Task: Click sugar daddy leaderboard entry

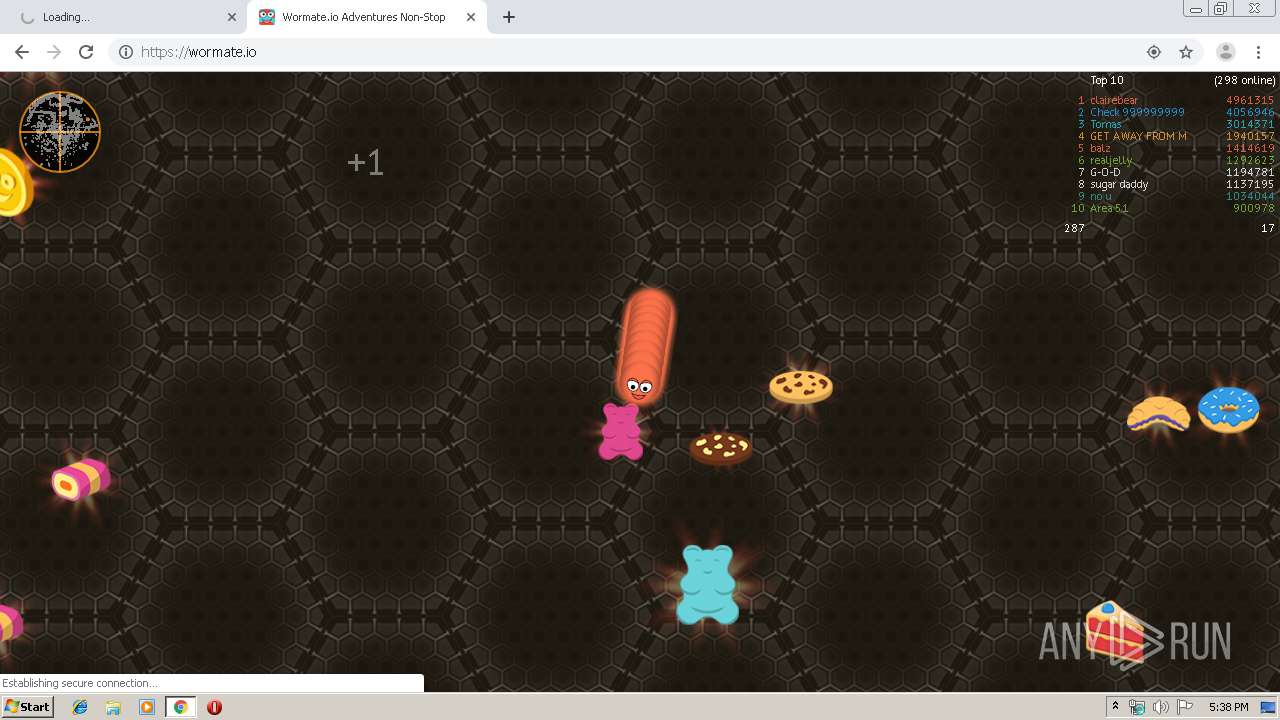Action: point(1119,184)
